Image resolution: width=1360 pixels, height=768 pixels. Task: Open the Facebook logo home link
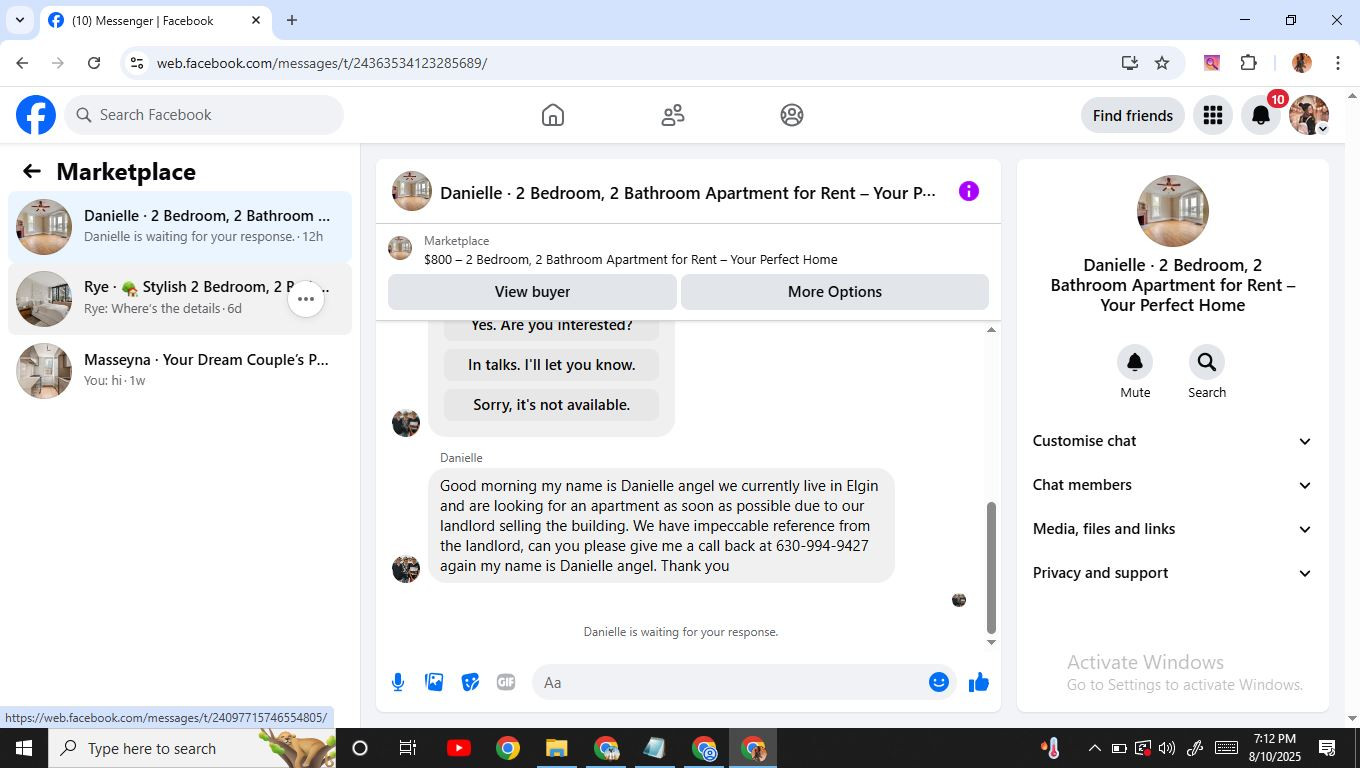pos(36,115)
